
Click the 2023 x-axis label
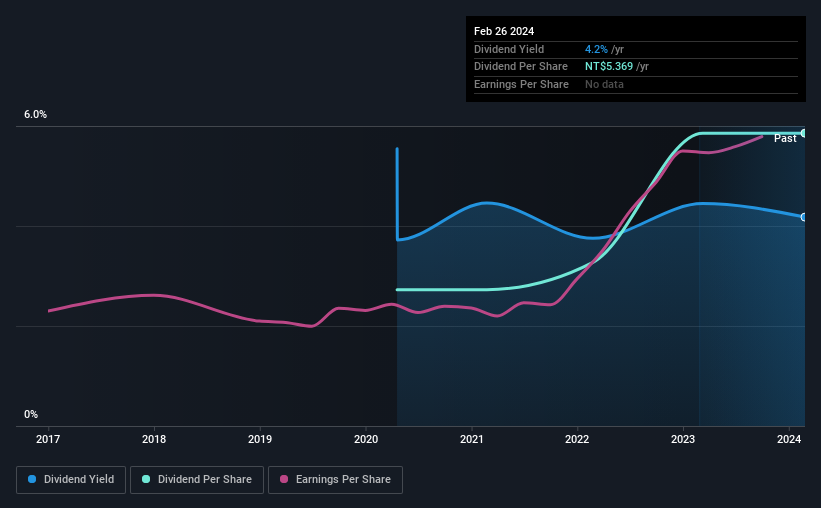(x=683, y=439)
